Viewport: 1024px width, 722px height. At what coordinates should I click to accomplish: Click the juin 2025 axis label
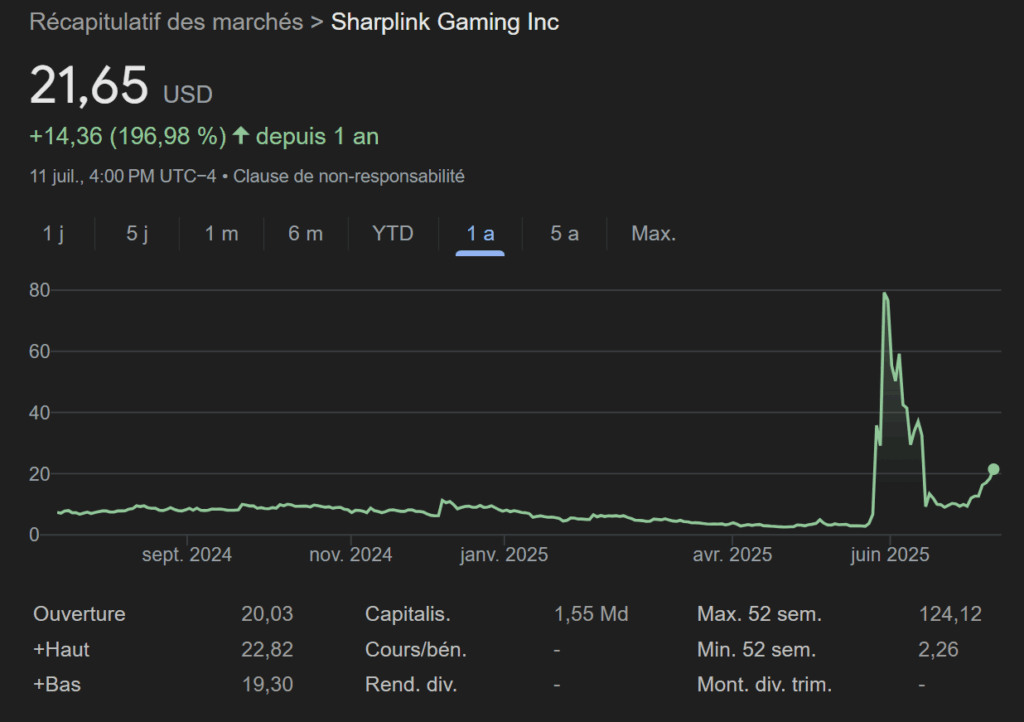point(889,555)
